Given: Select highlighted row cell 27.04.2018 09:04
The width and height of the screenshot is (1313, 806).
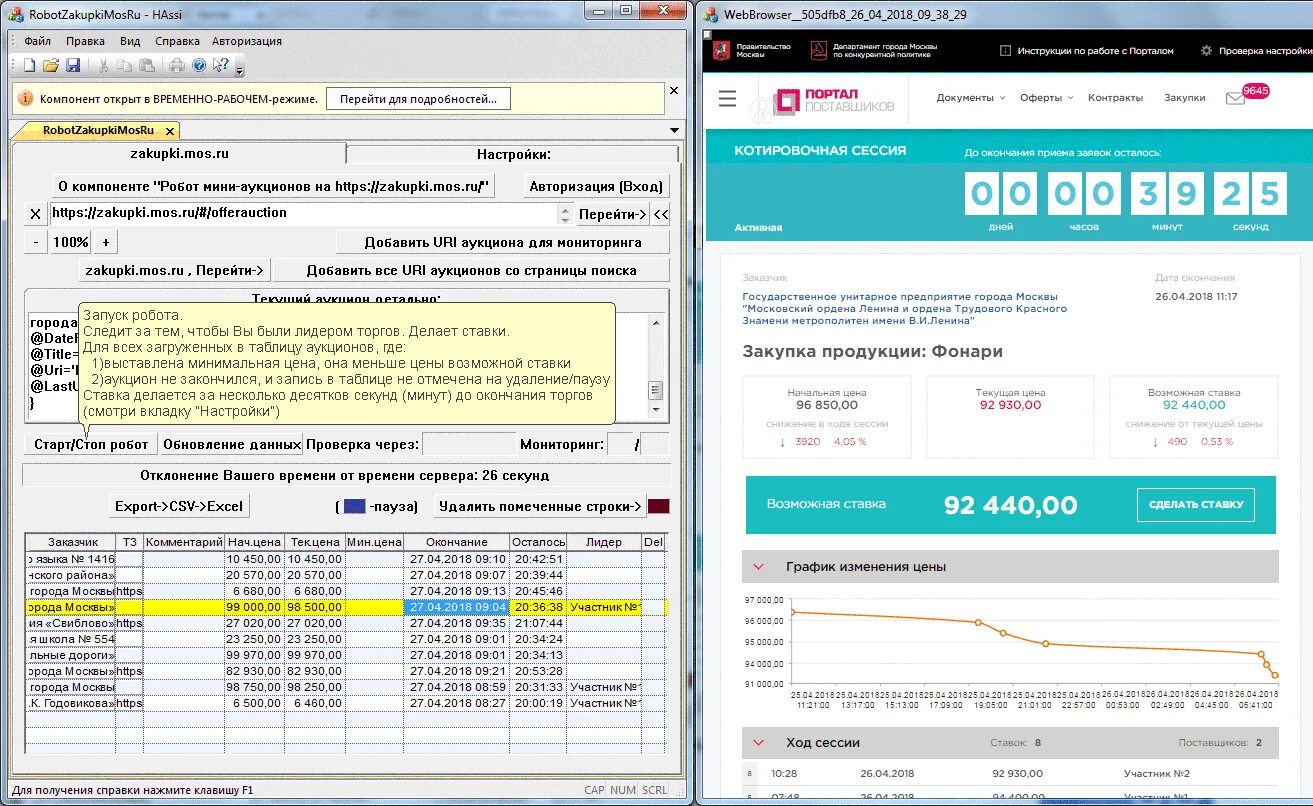Looking at the screenshot, I should tap(457, 607).
